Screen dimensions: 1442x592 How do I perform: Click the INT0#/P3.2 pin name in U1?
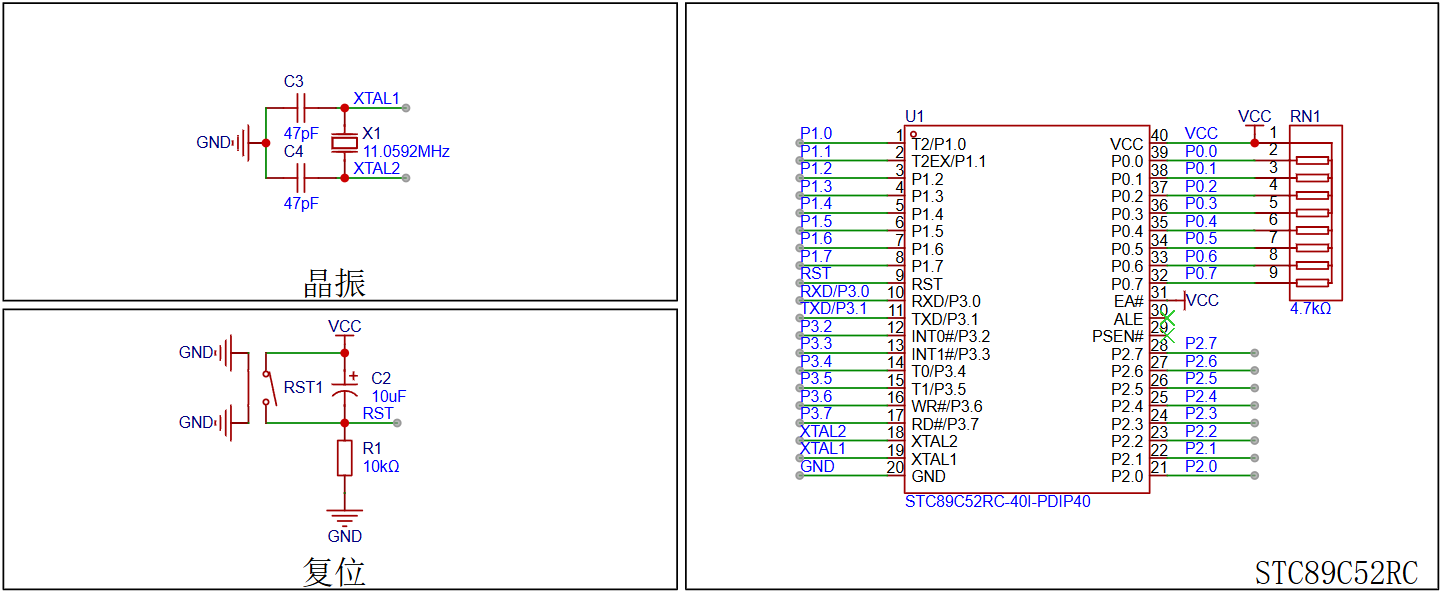951,336
